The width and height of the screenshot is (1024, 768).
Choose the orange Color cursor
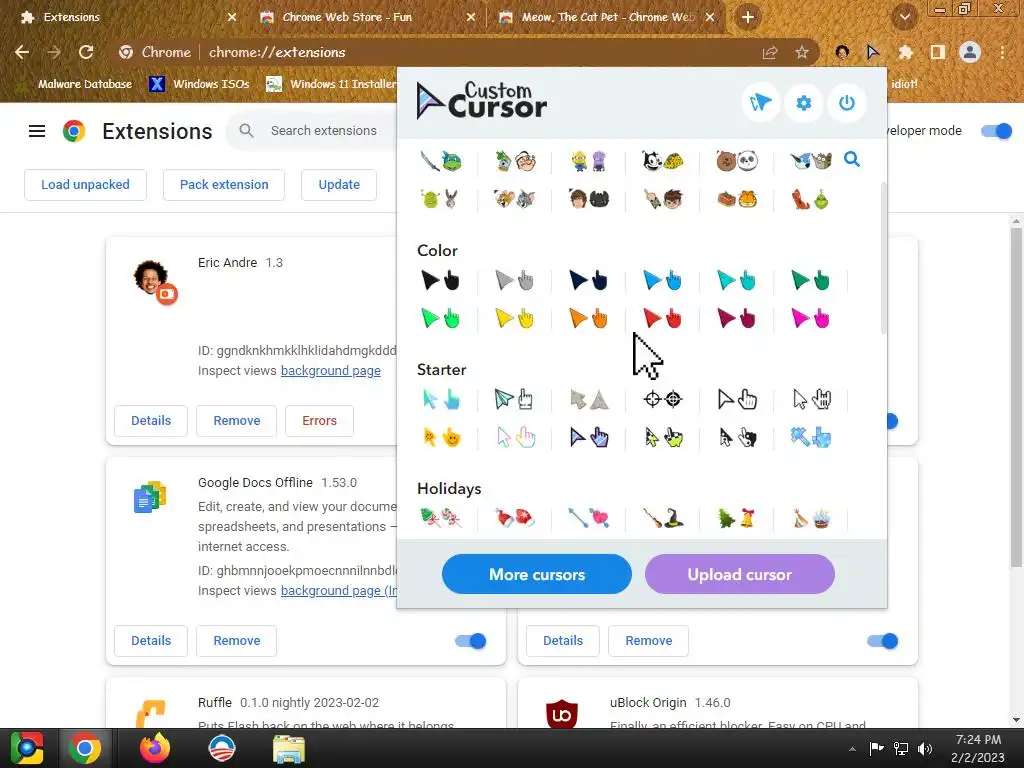[x=589, y=319]
